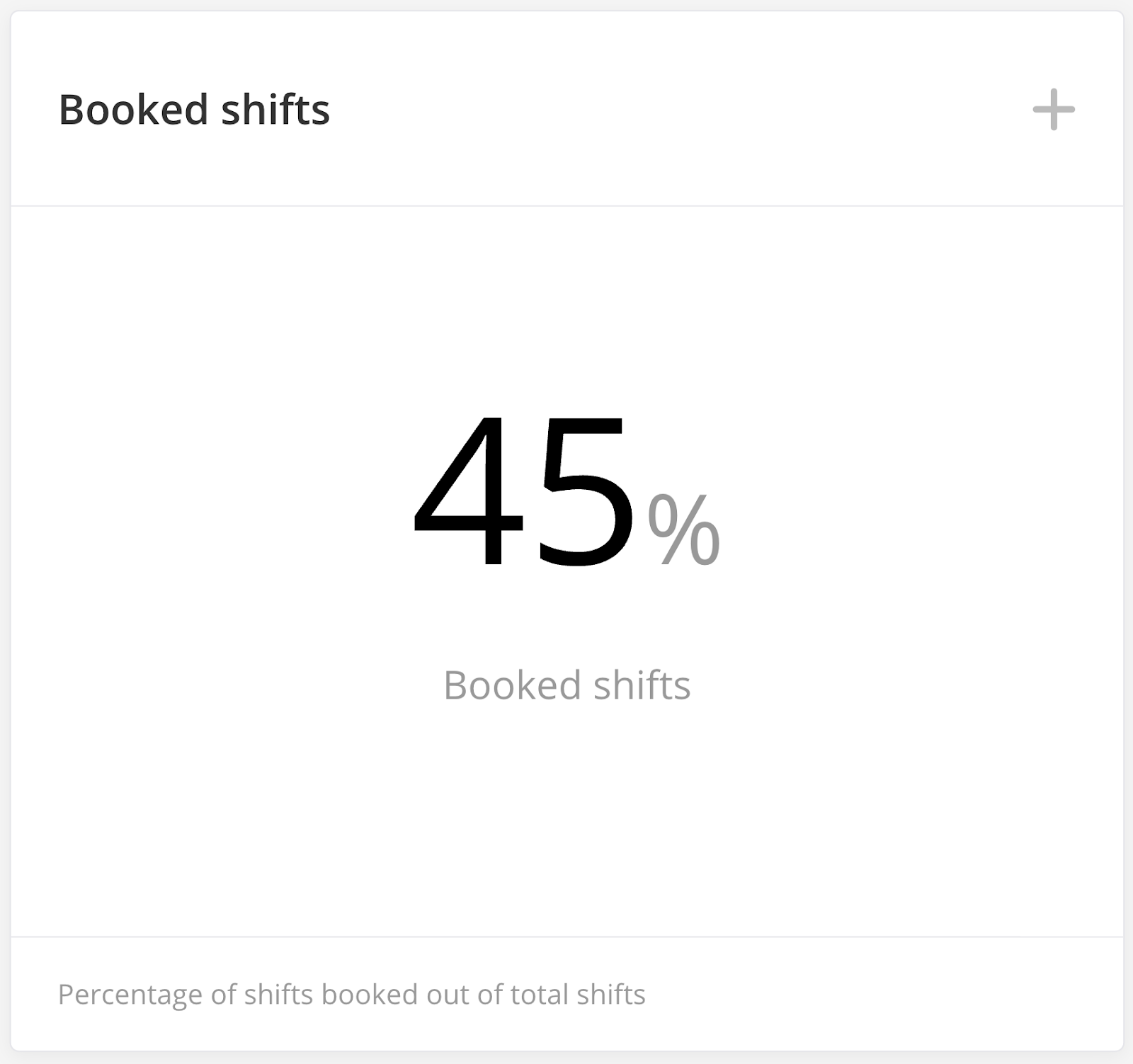Click the word 'Booked' in the gray caption

(x=513, y=685)
